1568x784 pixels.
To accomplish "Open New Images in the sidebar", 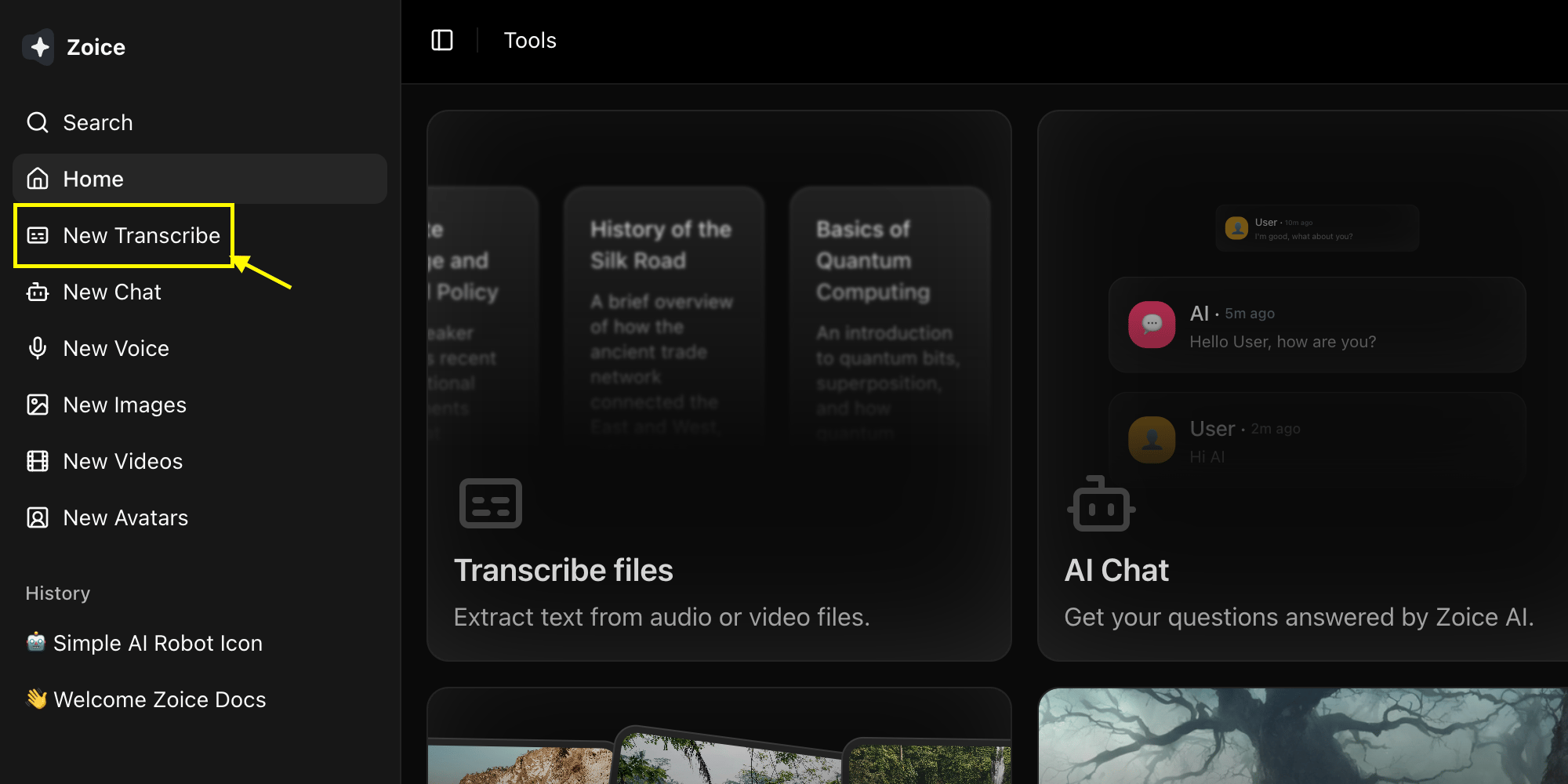I will pos(200,405).
